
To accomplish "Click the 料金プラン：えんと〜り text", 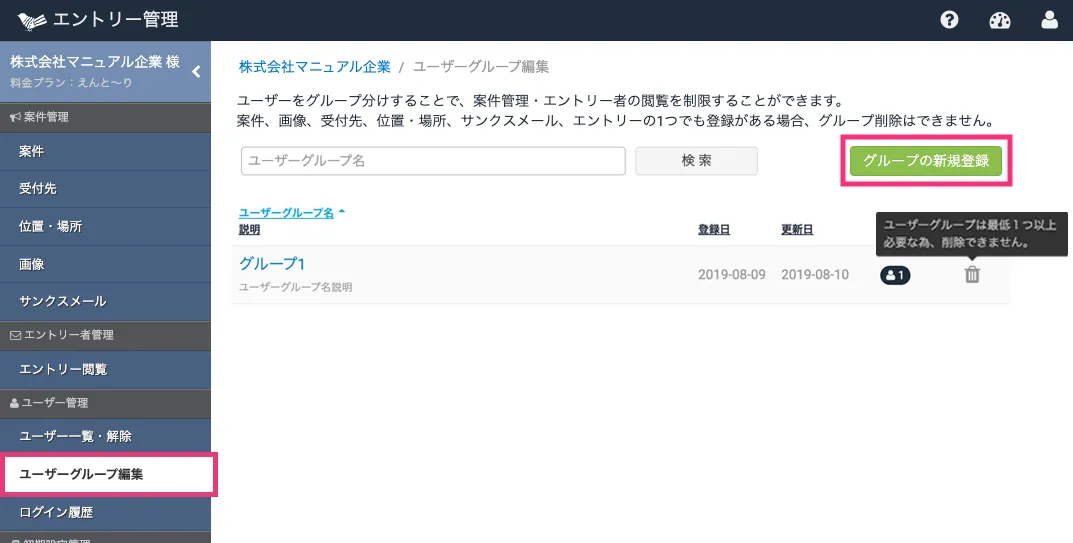I will [71, 83].
